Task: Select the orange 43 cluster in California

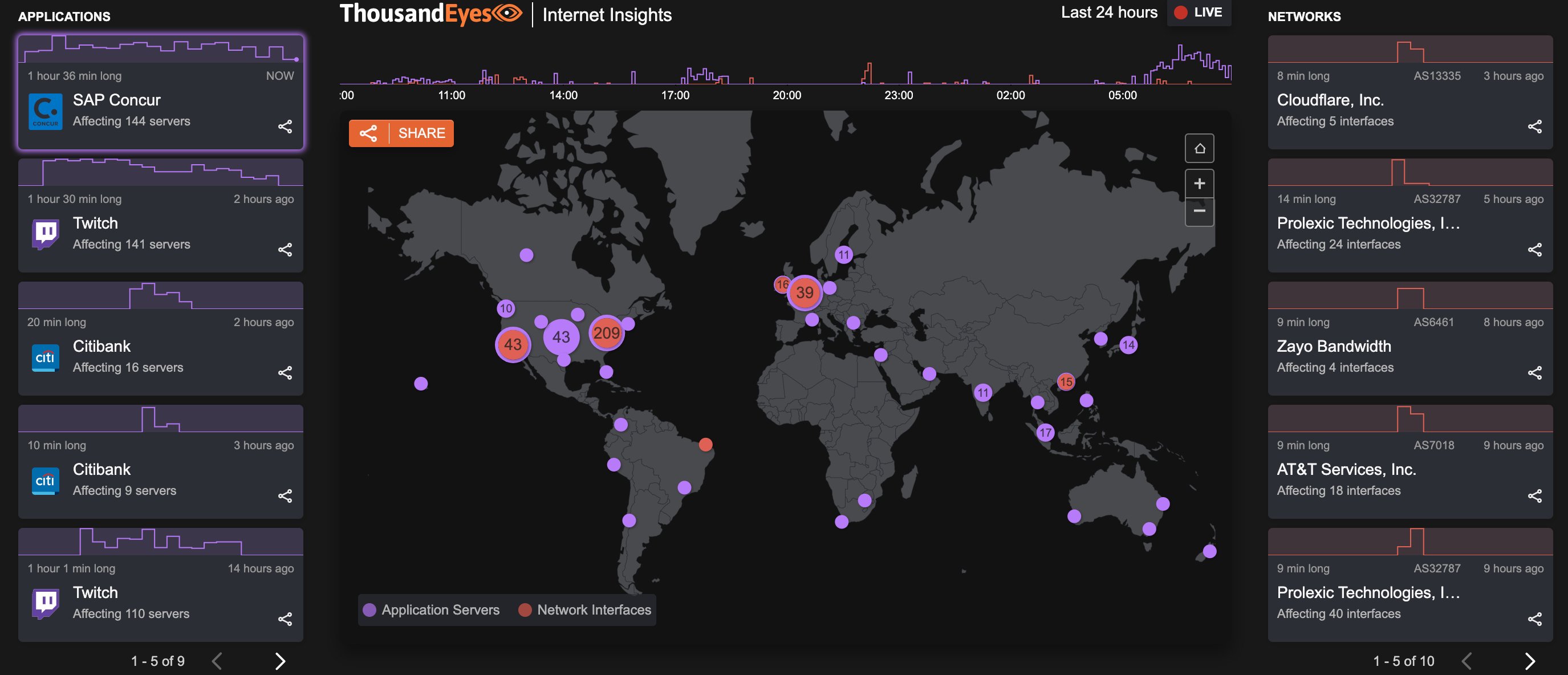Action: coord(513,344)
